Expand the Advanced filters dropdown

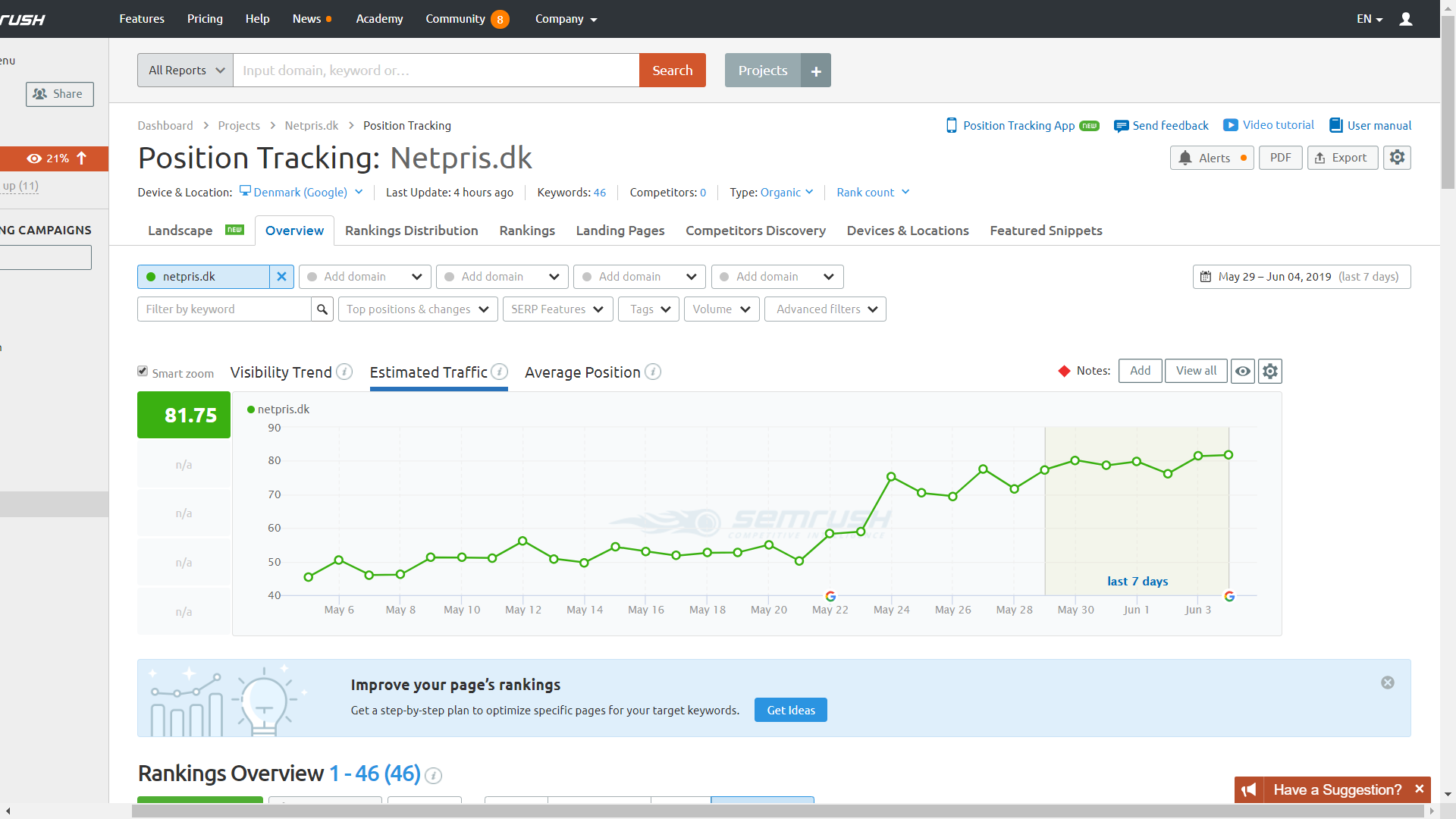pos(825,309)
